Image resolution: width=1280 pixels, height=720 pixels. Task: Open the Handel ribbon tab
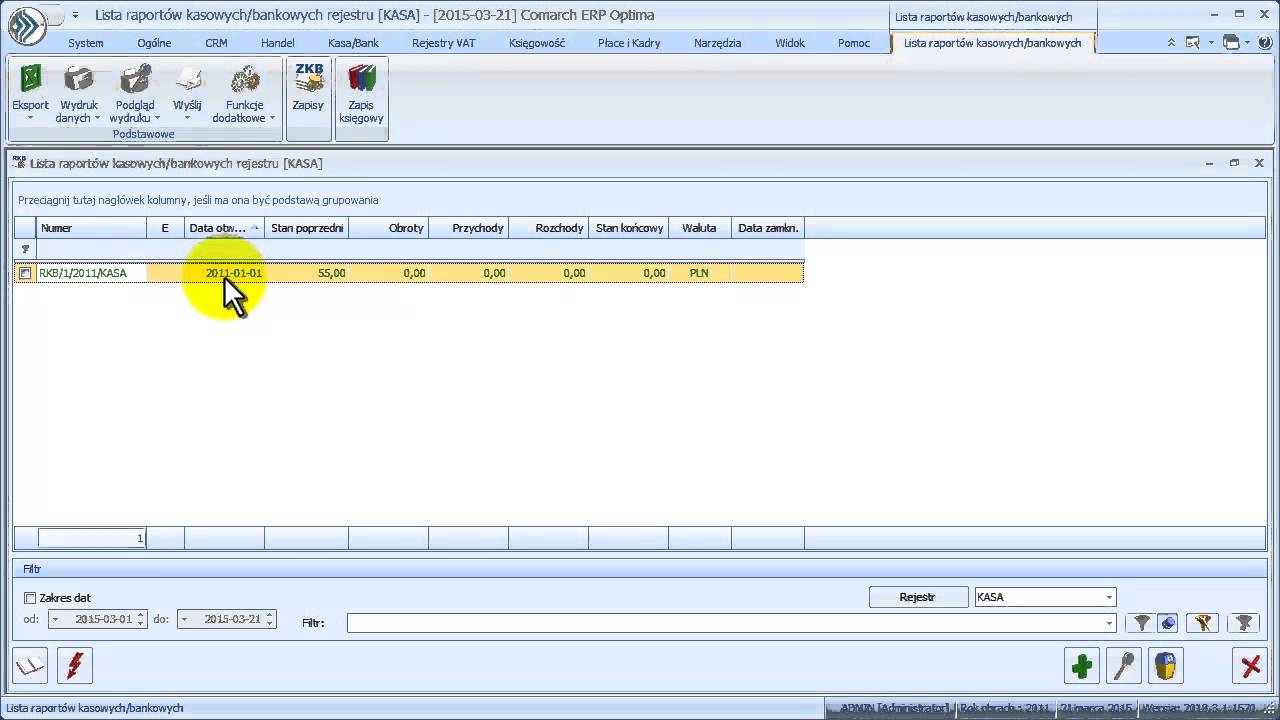pos(277,43)
